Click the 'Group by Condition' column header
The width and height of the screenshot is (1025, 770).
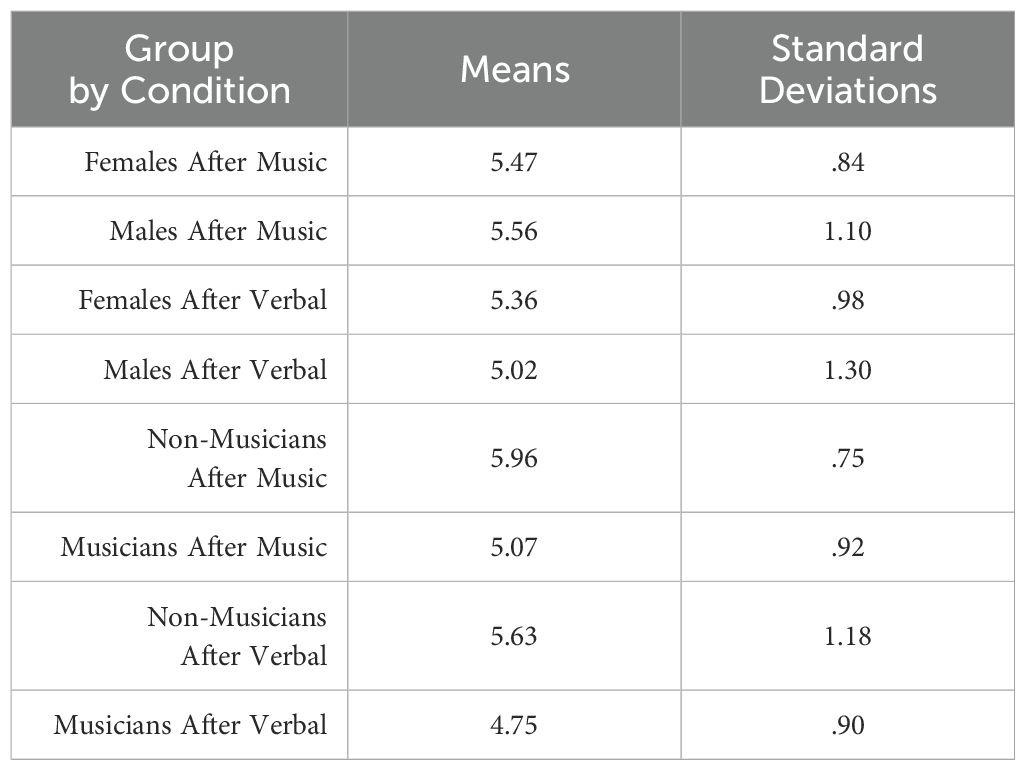(179, 69)
